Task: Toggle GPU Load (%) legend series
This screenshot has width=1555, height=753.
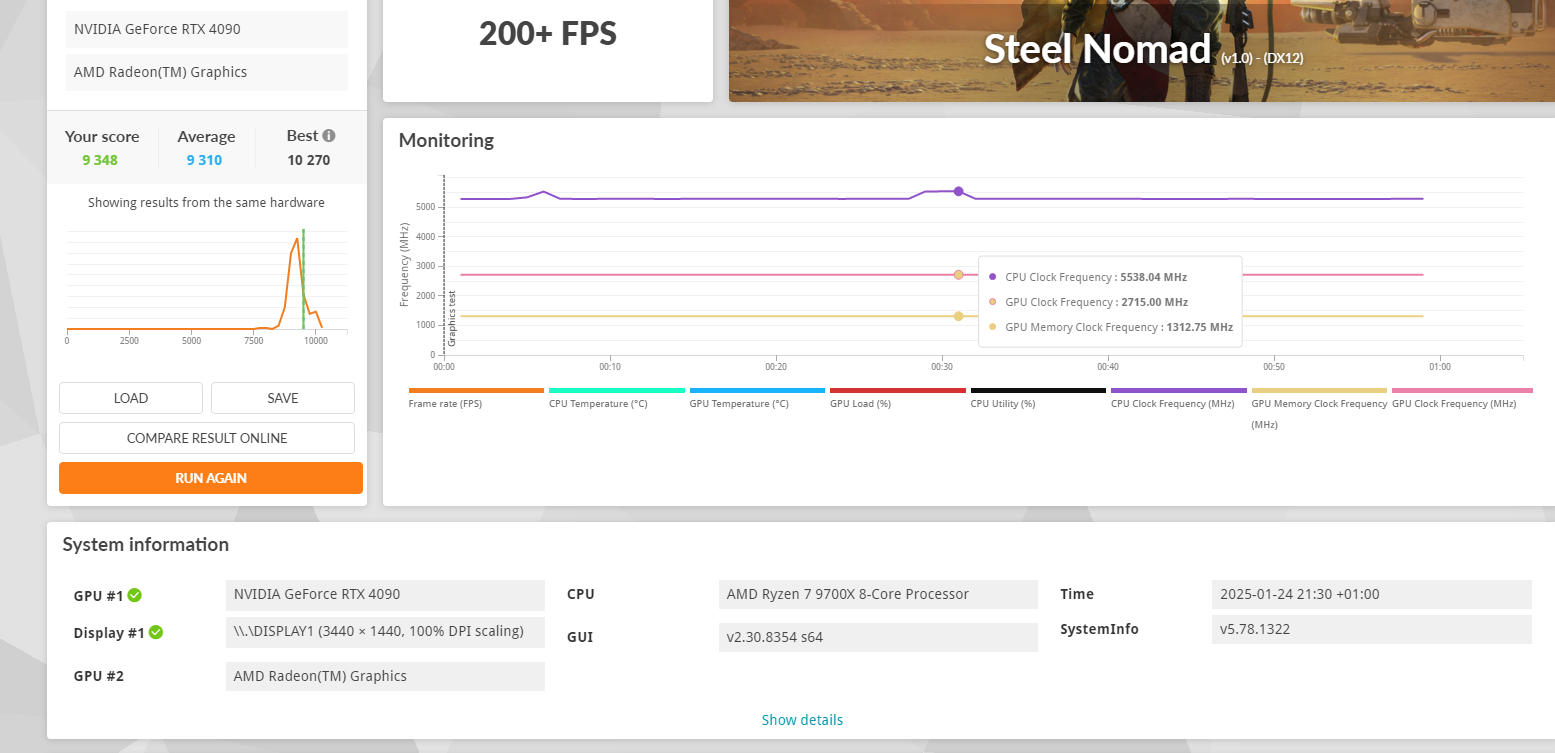Action: (898, 398)
